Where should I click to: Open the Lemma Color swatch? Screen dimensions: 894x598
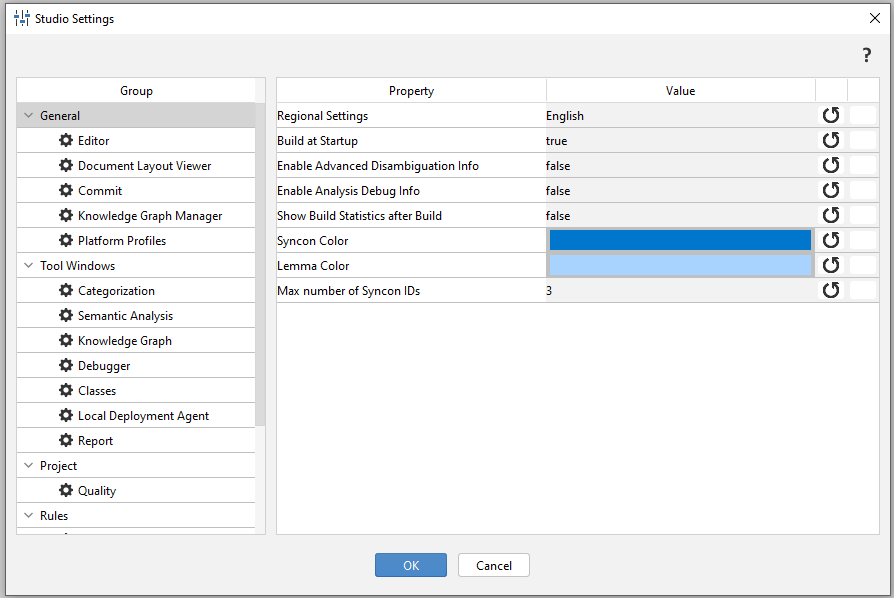click(680, 266)
